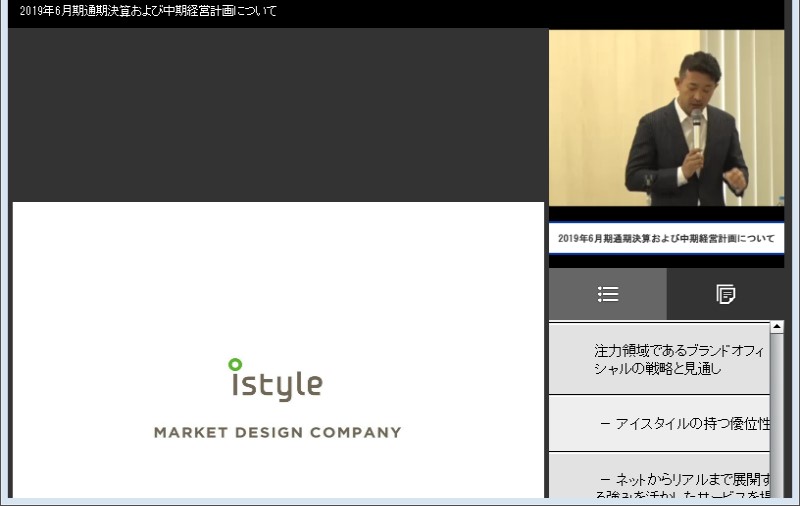The image size is (800, 506).
Task: Select chapter 注力領域であるブランドオフィシャルの戦略と見通し
Action: 659,359
